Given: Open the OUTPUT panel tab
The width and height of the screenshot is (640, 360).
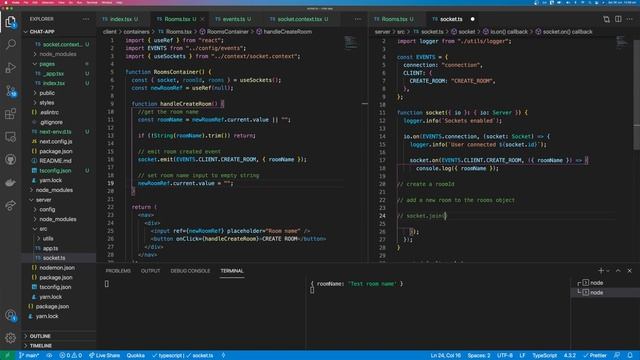Looking at the screenshot, I should pyautogui.click(x=150, y=271).
